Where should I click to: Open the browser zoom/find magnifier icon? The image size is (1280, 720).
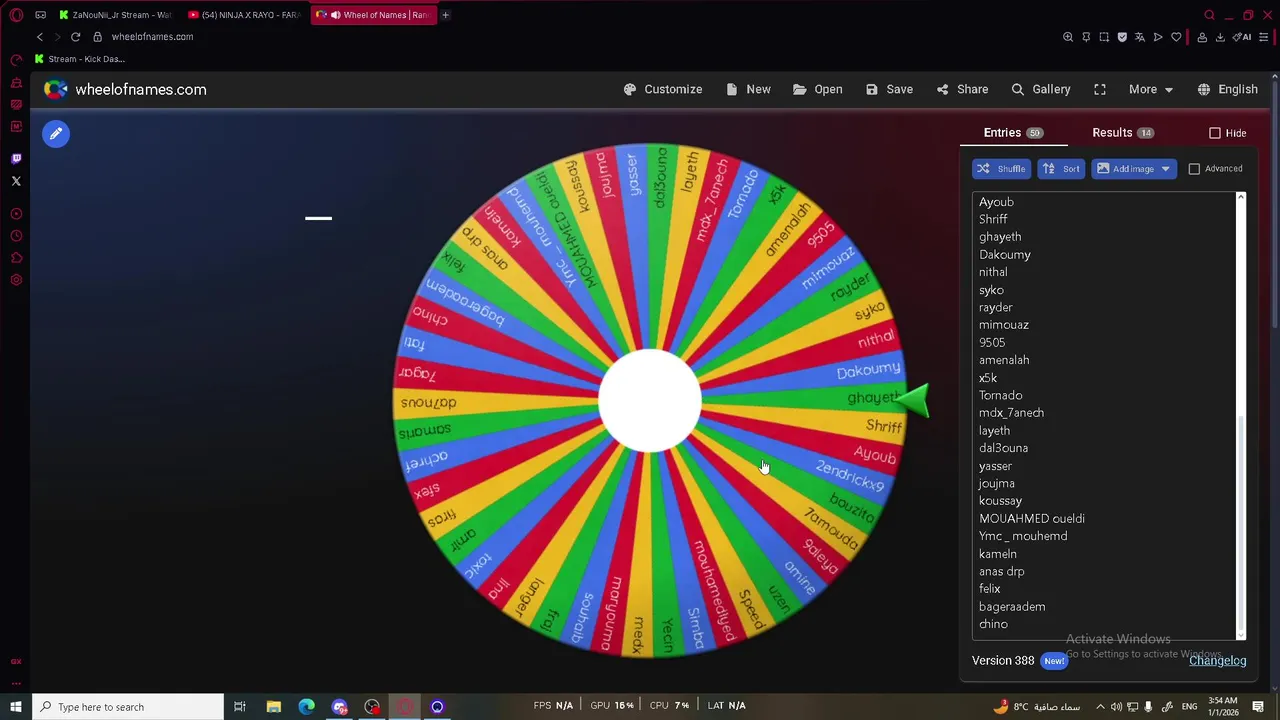1068,37
